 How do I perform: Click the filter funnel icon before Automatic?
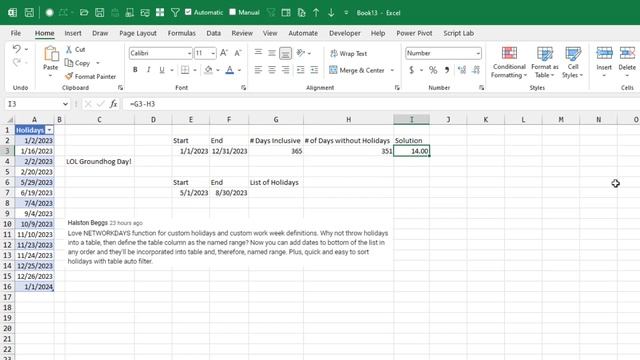click(x=175, y=13)
